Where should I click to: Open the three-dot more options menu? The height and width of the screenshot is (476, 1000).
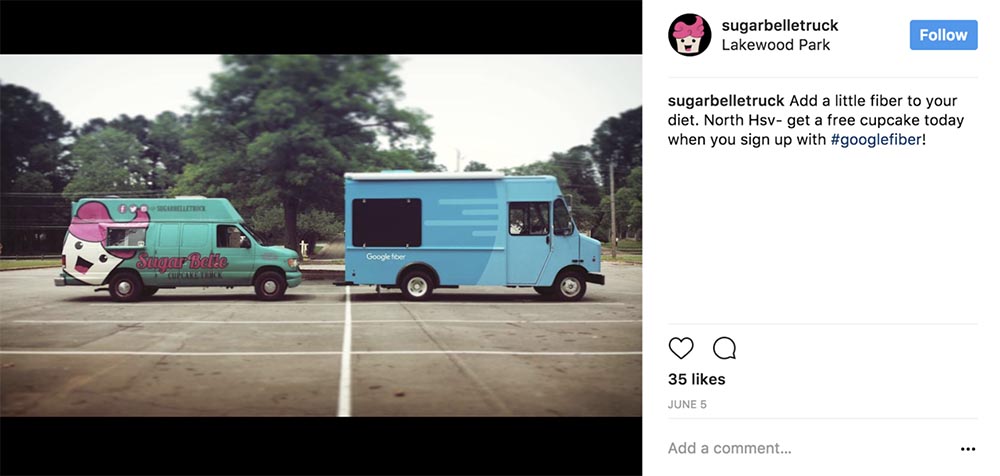(x=967, y=449)
